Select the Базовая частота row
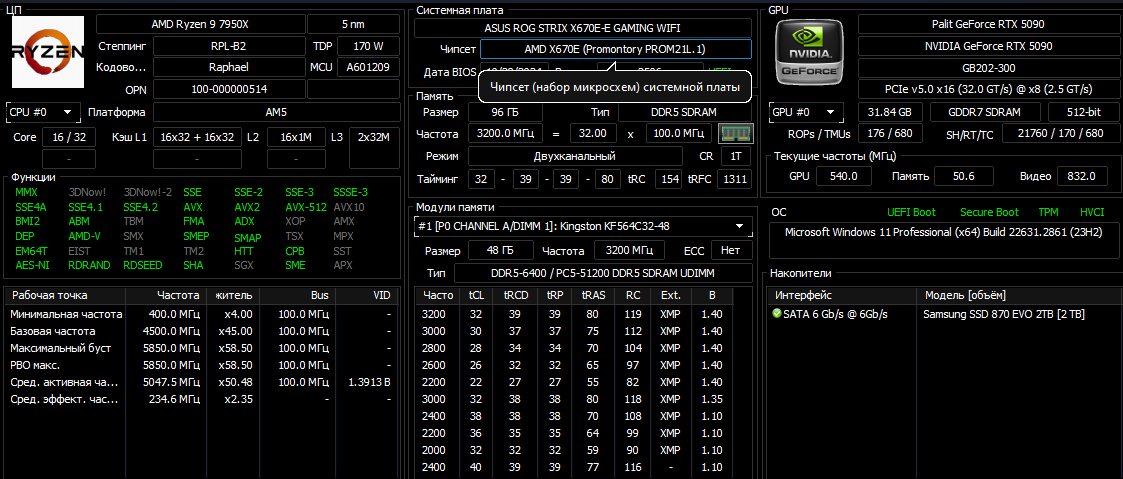Image resolution: width=1123 pixels, height=479 pixels. (x=201, y=332)
